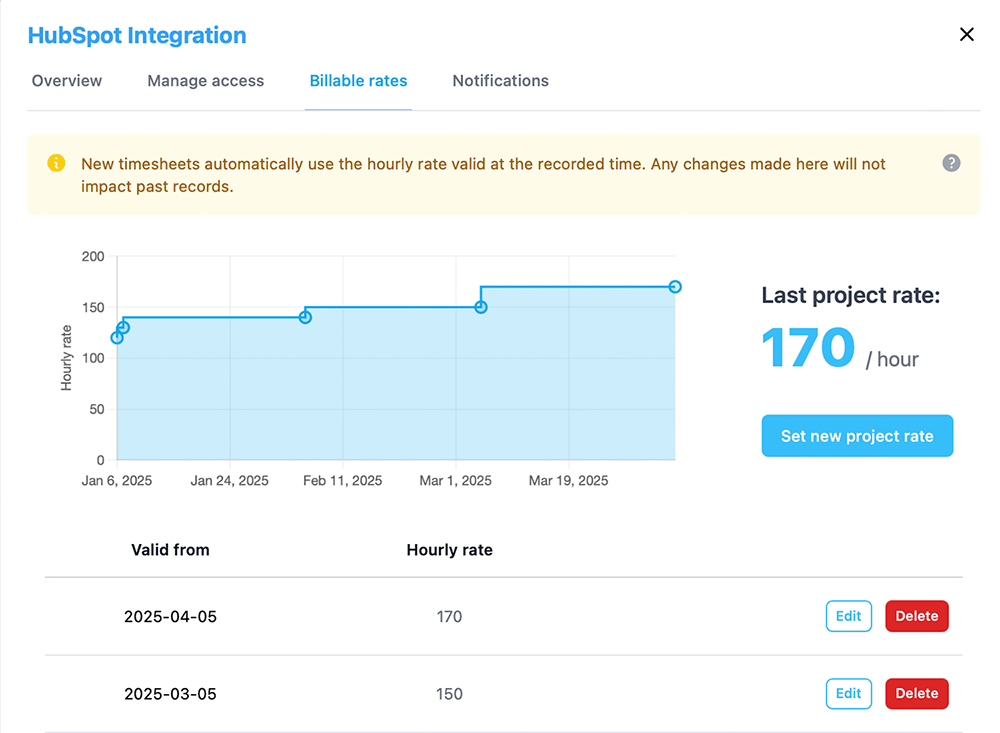
Task: Click the Hourly rate y-axis title
Action: tap(66, 358)
